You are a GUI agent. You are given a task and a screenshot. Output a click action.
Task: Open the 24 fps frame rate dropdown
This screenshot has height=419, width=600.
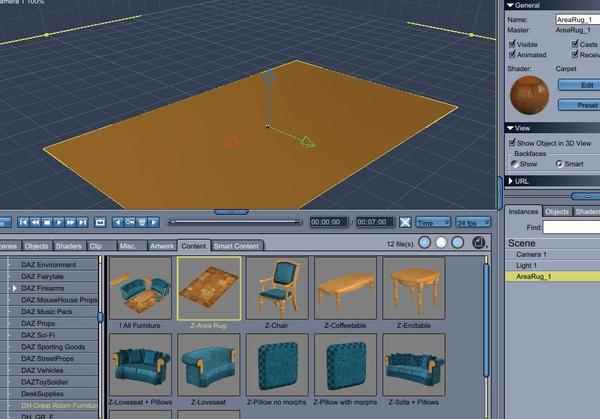point(473,222)
